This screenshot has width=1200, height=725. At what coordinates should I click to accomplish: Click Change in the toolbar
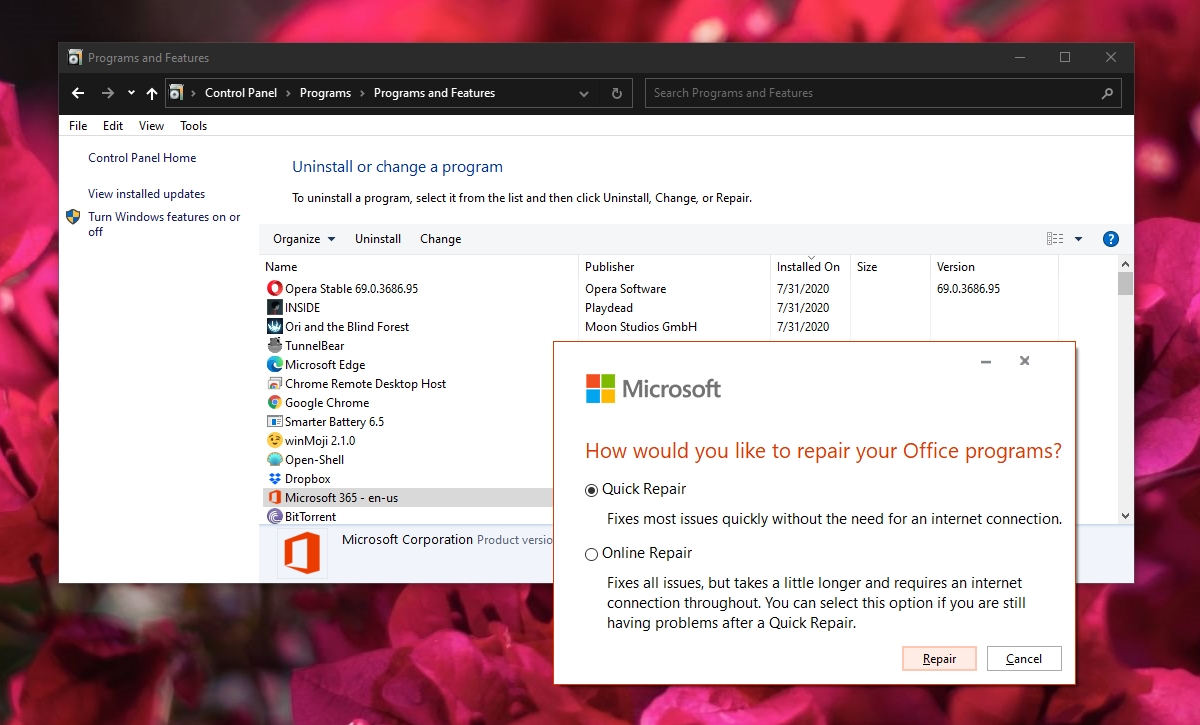[x=441, y=239]
